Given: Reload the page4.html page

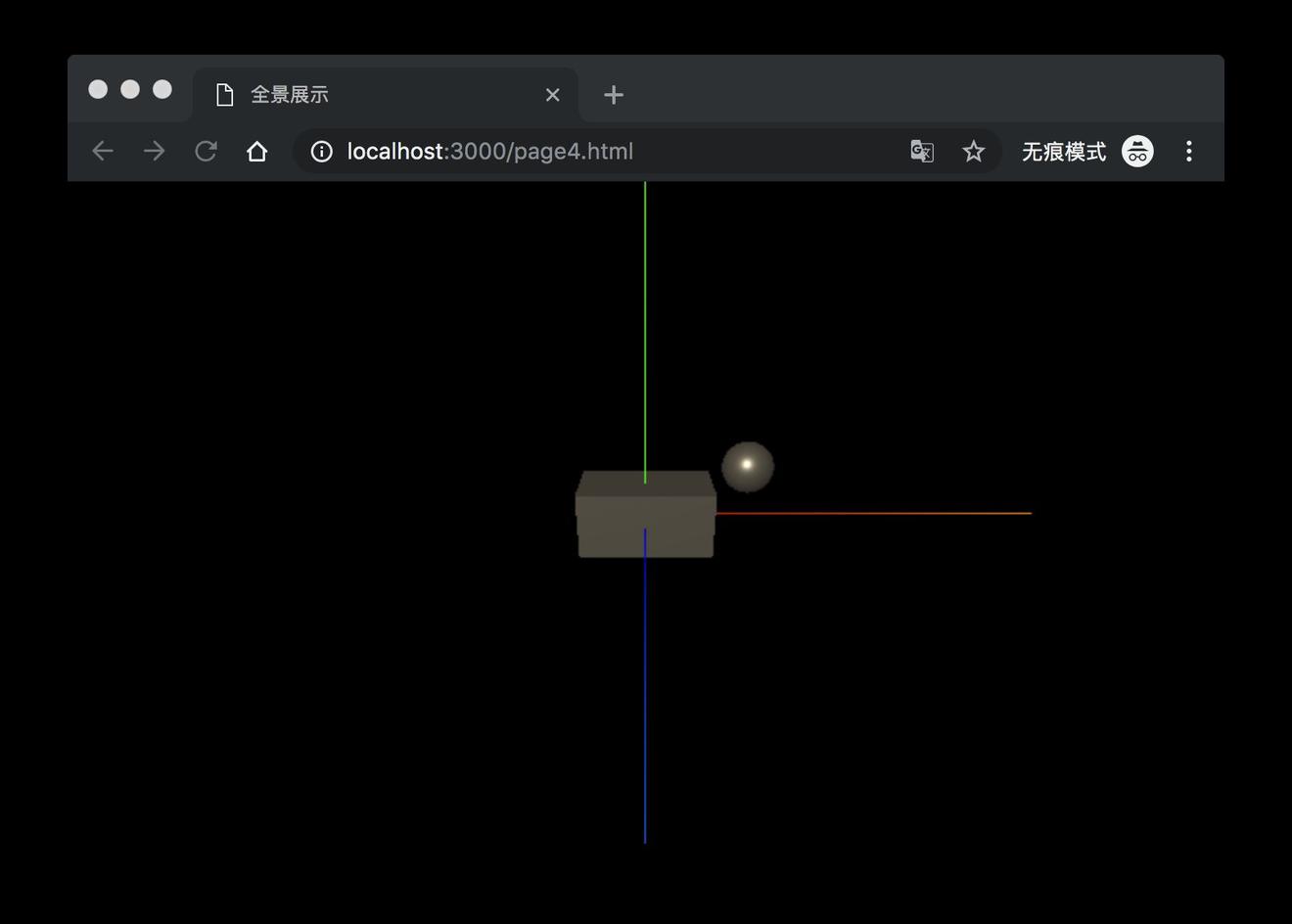Looking at the screenshot, I should coord(206,151).
